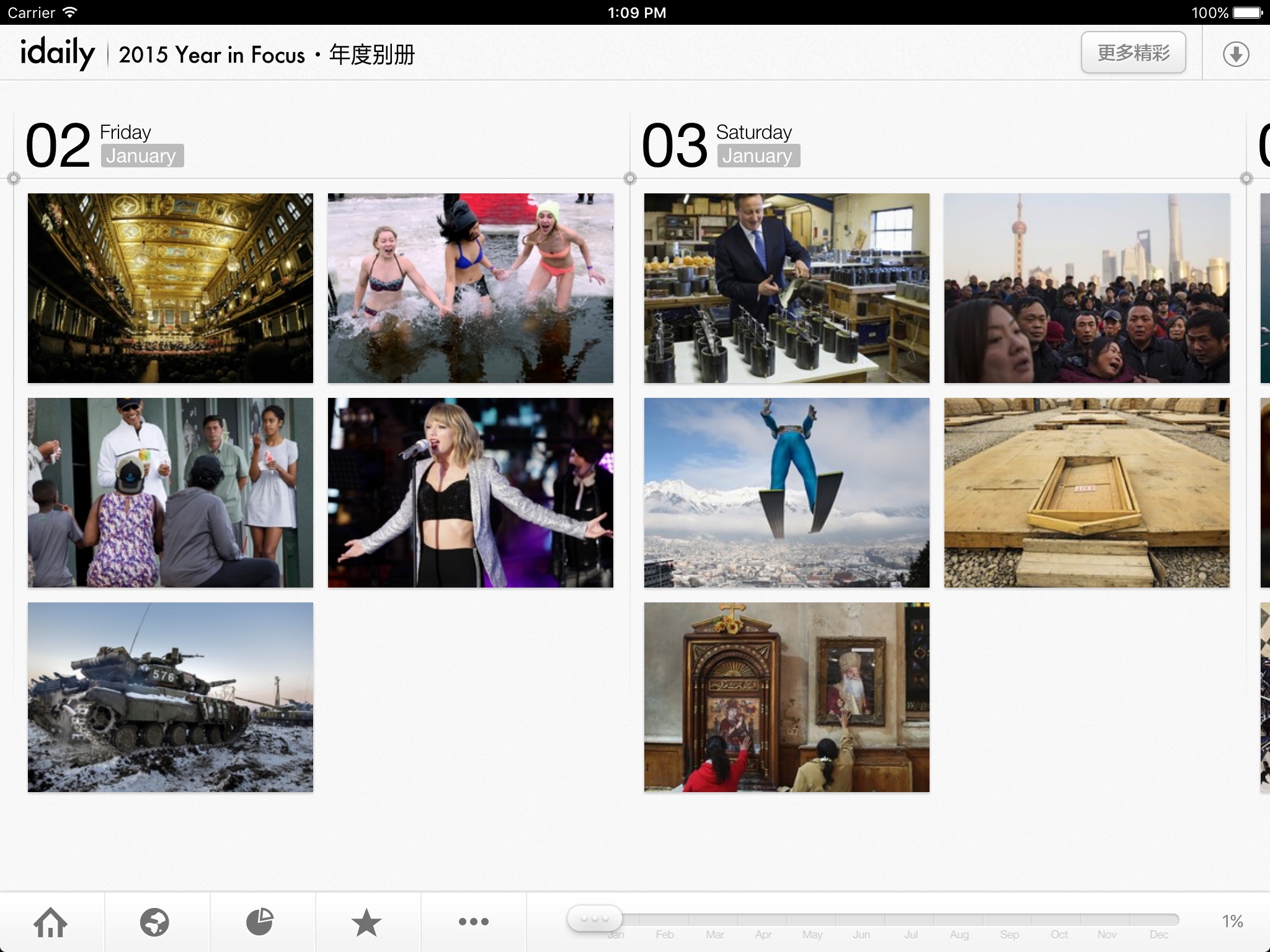This screenshot has height=952, width=1270.
Task: Open the winter swimmers photo
Action: (470, 288)
